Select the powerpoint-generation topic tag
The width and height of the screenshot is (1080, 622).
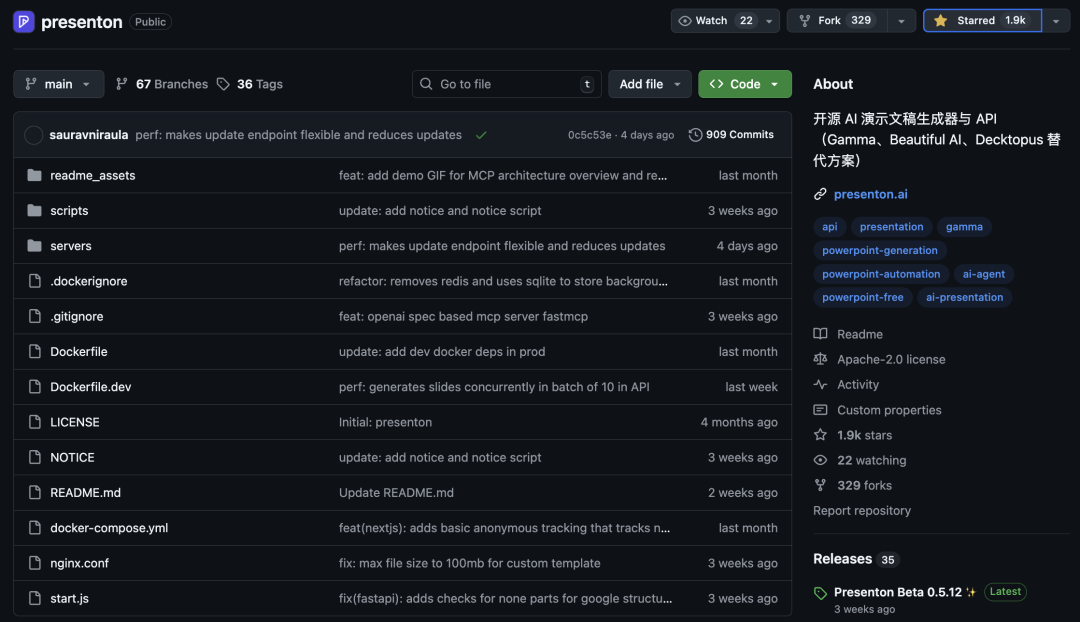tap(880, 250)
